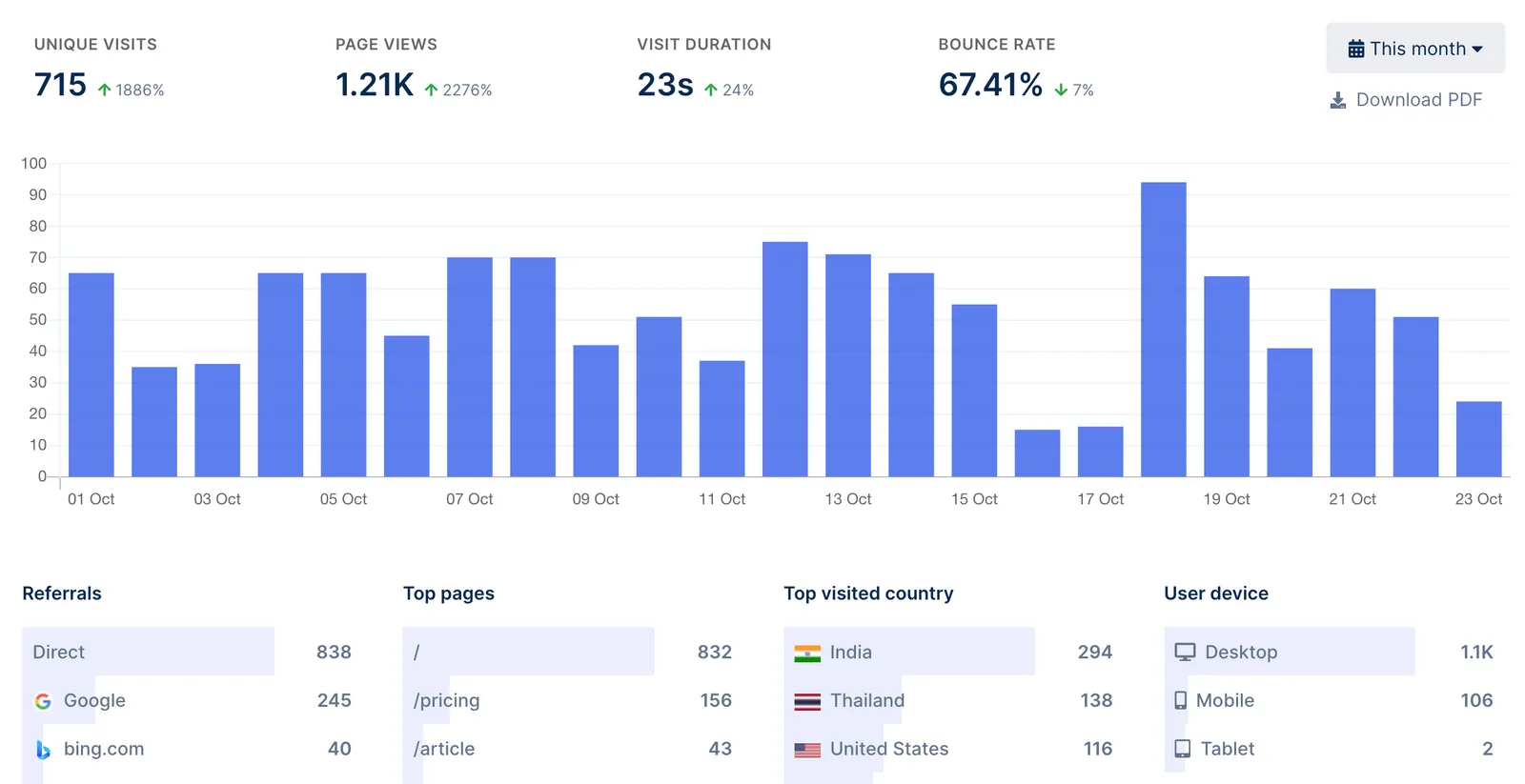Screen dimensions: 1525x784
Task: Click the United States flag icon
Action: (x=807, y=751)
